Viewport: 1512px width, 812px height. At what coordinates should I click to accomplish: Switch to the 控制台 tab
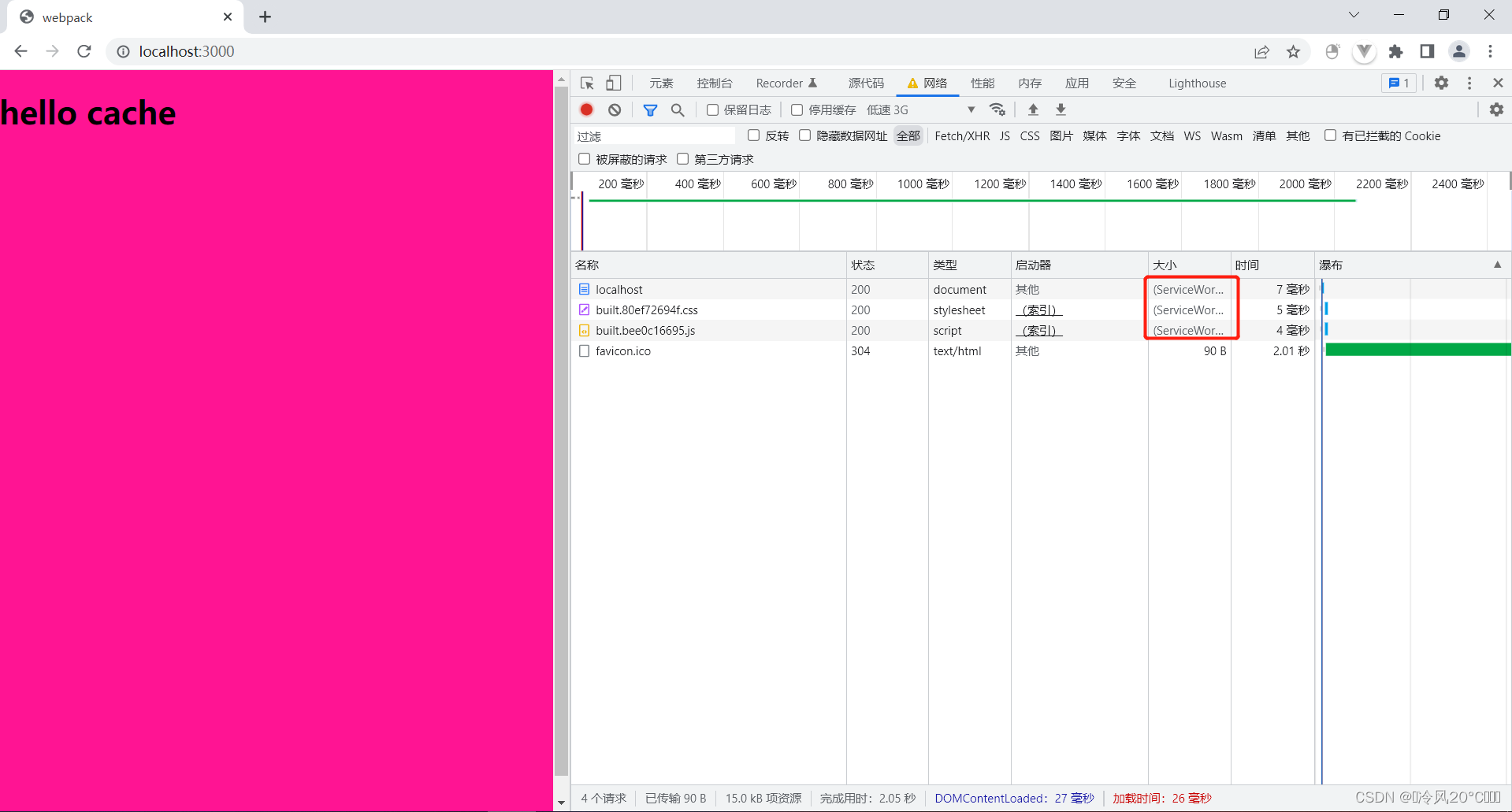click(715, 83)
